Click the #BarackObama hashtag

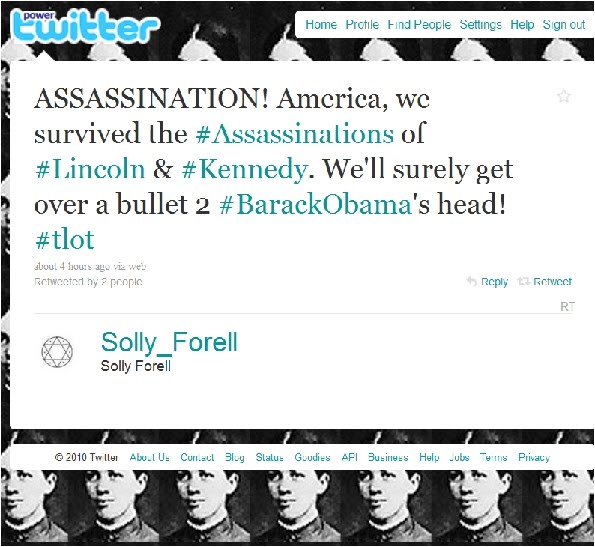316,204
